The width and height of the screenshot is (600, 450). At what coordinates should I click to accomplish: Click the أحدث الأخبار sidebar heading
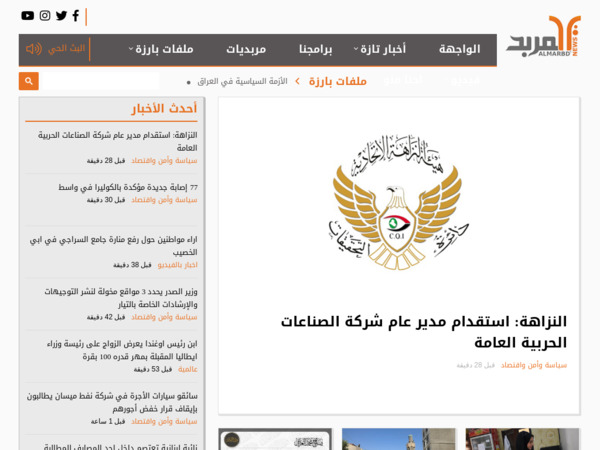click(165, 109)
